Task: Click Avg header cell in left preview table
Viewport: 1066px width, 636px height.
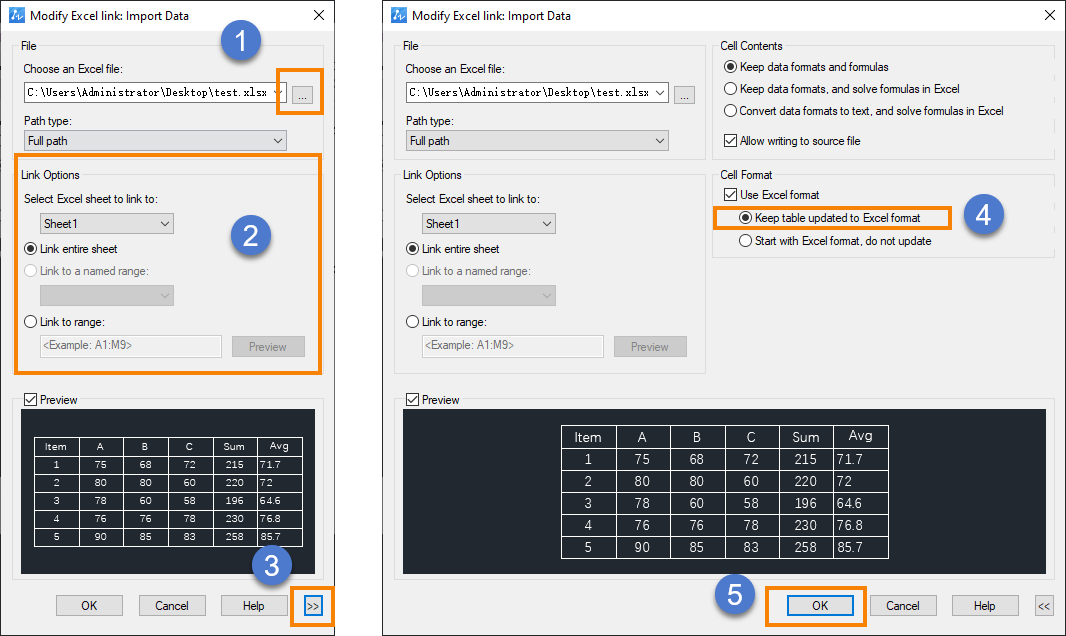Action: pos(279,446)
